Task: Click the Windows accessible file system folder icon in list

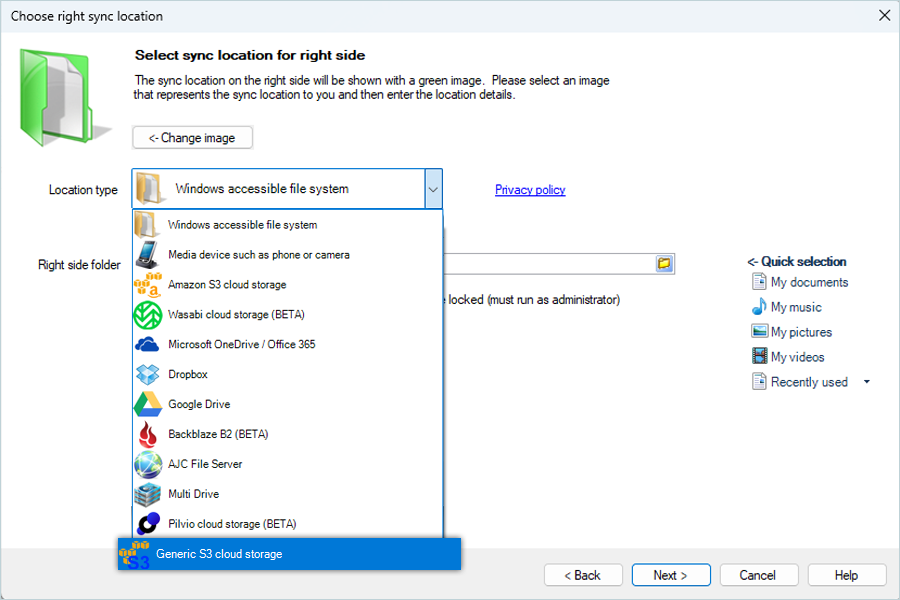Action: [146, 224]
